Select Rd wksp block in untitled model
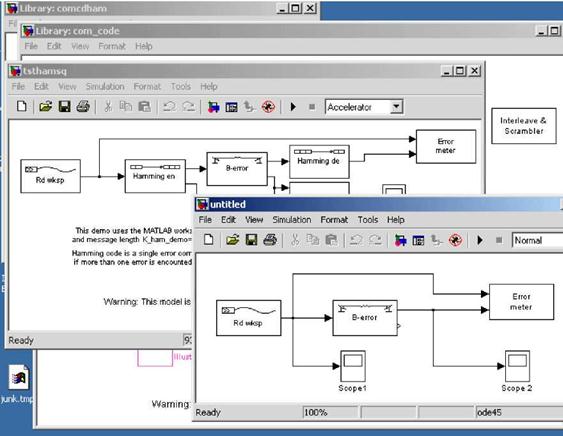Screen dimensions: 563x436 coord(248,318)
